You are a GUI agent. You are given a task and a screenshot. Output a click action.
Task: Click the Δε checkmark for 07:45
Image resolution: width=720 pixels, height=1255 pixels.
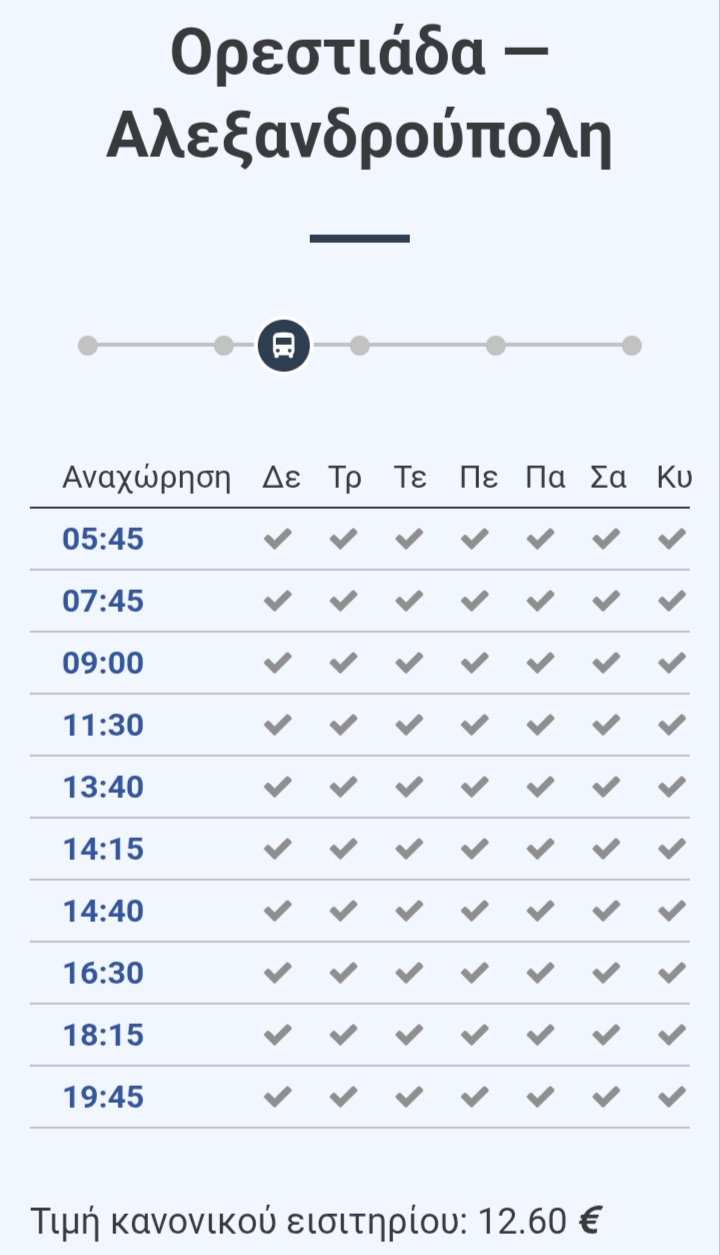click(x=277, y=601)
